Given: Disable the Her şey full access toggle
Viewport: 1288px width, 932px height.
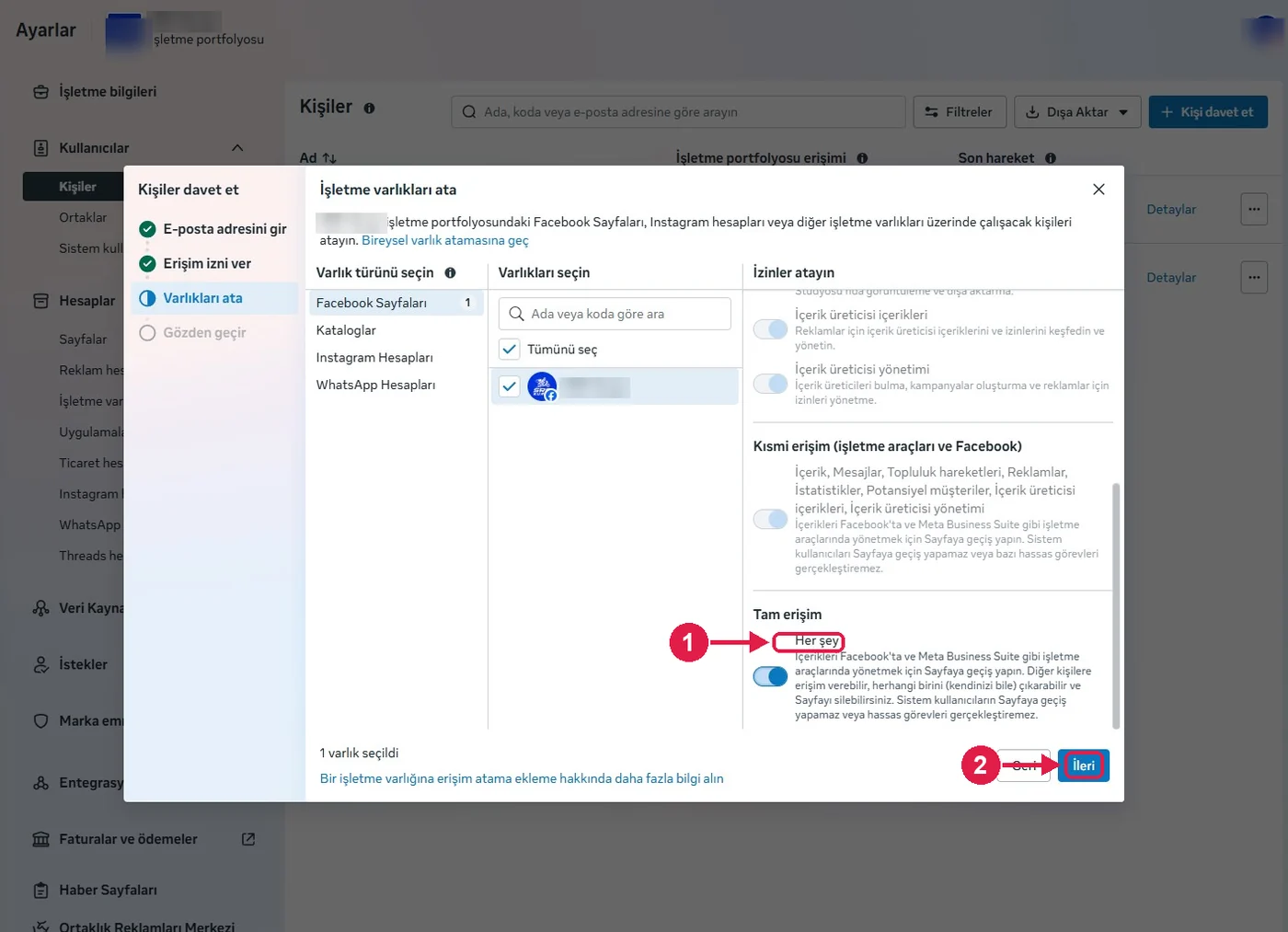Looking at the screenshot, I should (770, 676).
